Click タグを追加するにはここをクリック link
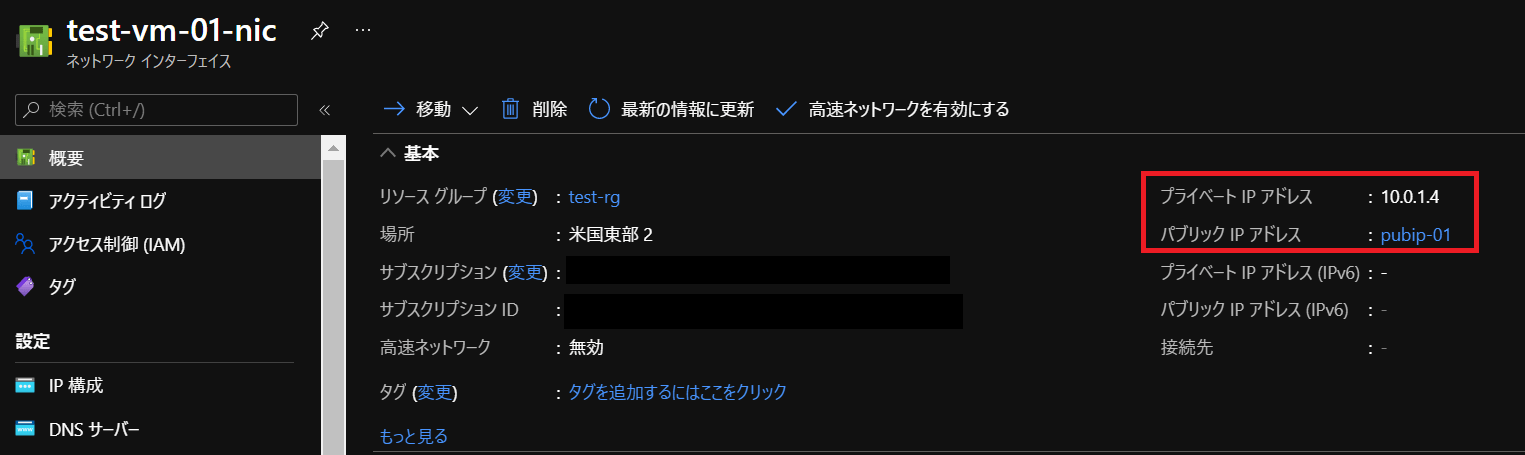1525x455 pixels. [678, 392]
